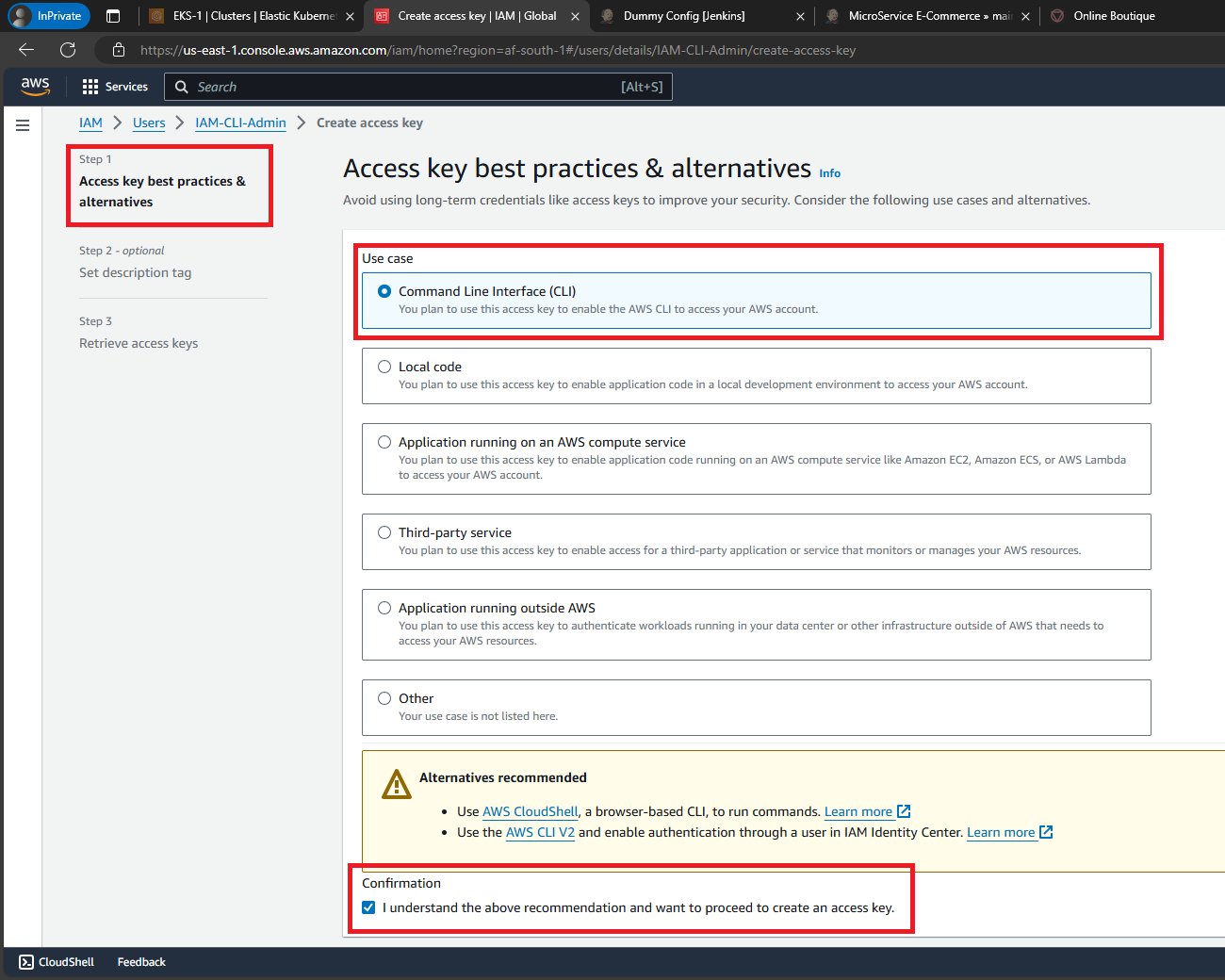Viewport: 1225px width, 980px height.
Task: Switch to EKS-1 Clusters browser tab
Action: click(x=252, y=16)
